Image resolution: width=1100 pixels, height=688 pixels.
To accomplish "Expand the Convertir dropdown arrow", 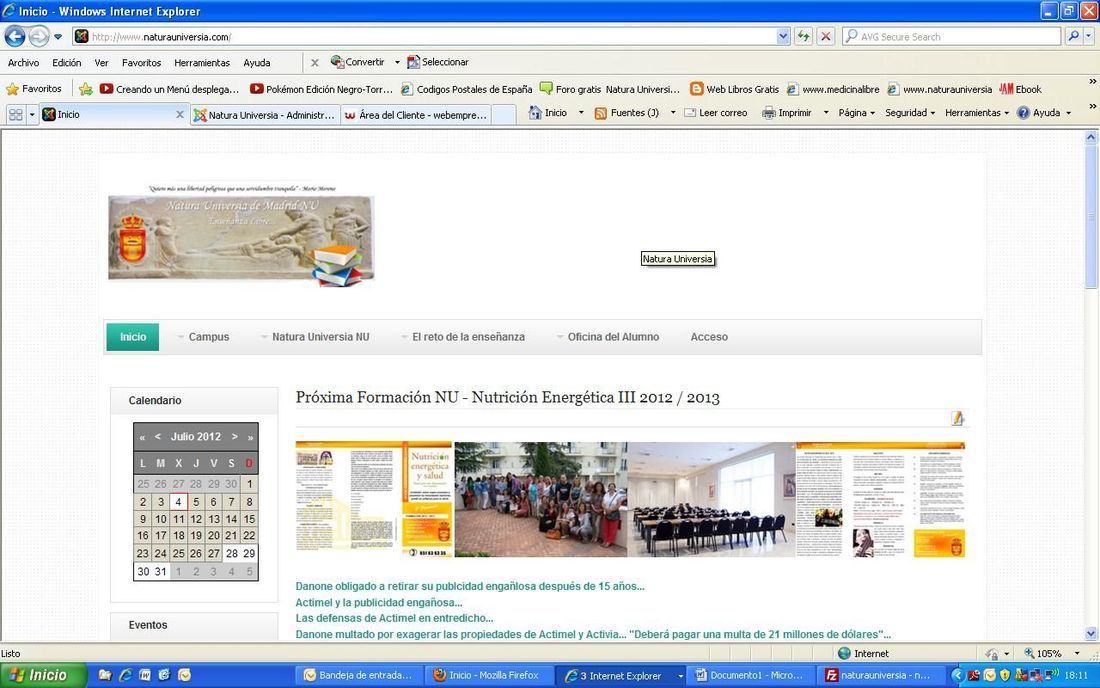I will click(x=397, y=62).
